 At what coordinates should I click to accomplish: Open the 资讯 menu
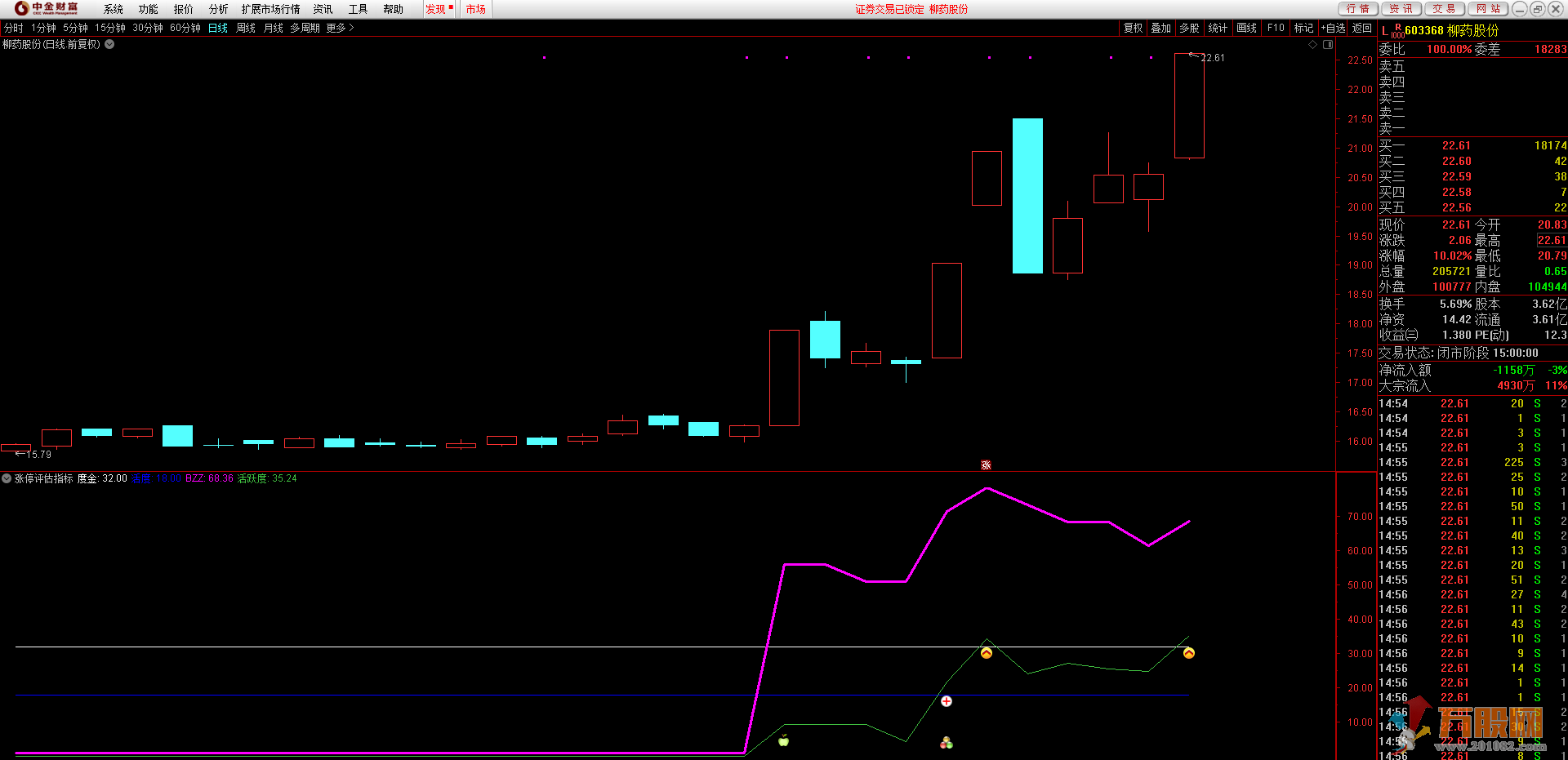tap(323, 9)
